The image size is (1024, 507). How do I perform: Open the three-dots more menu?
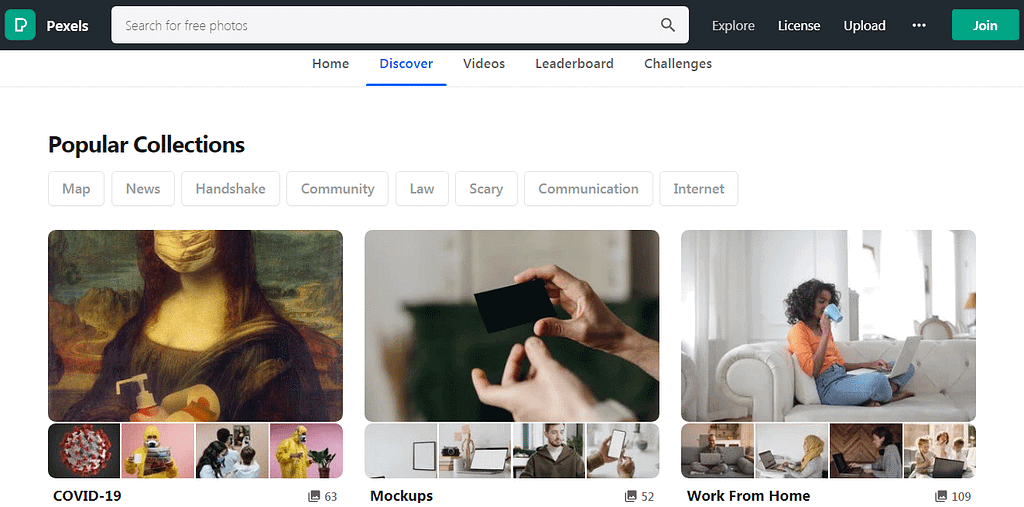coord(919,25)
